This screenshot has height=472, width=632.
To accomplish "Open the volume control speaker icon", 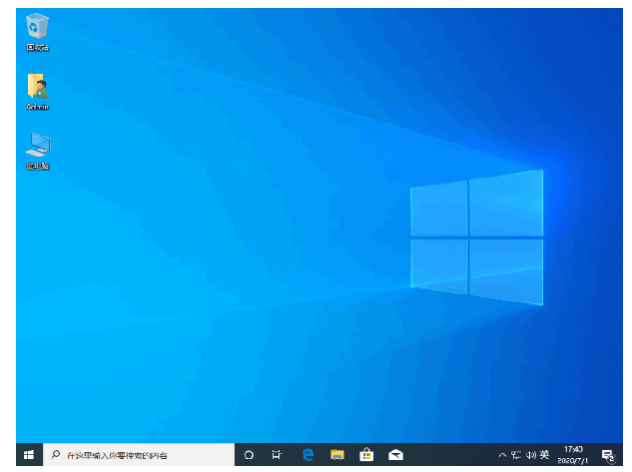I will (x=530, y=455).
